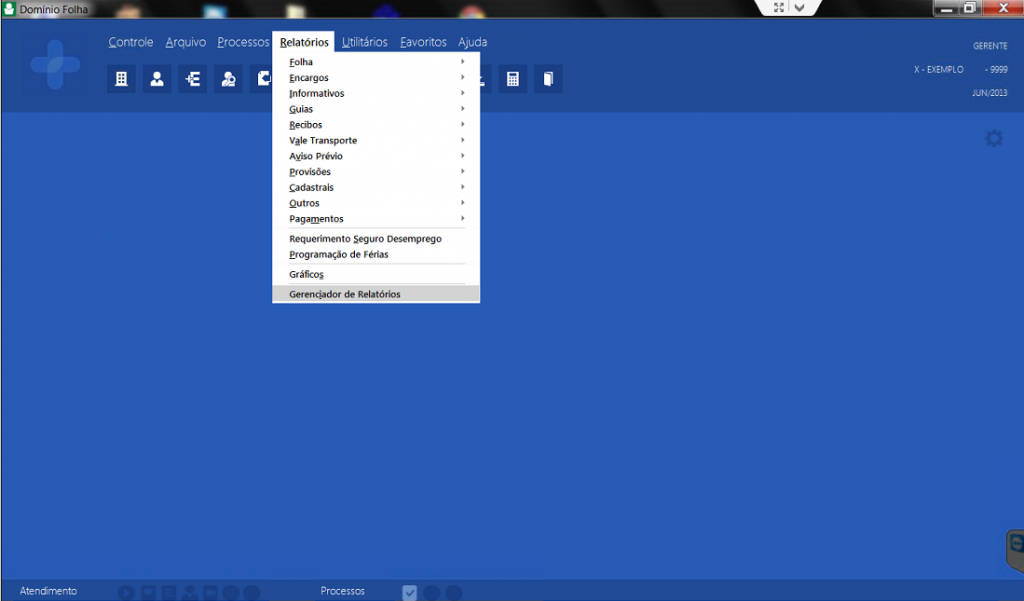Expand the Vale Transporte submenu
1024x601 pixels.
[376, 140]
